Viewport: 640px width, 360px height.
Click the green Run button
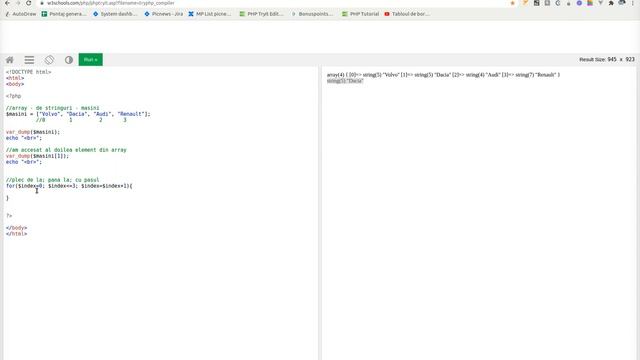pyautogui.click(x=91, y=60)
